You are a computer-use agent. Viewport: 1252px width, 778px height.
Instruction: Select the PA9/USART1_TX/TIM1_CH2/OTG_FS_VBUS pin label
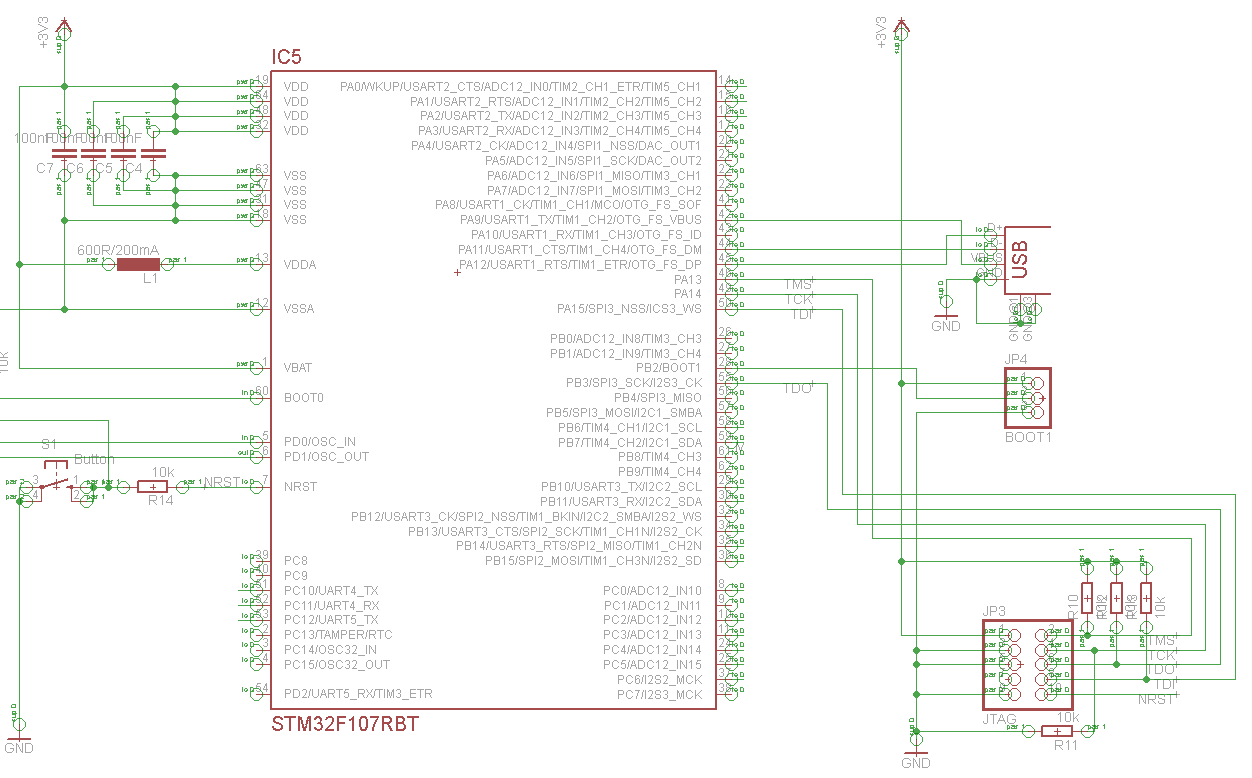click(581, 220)
